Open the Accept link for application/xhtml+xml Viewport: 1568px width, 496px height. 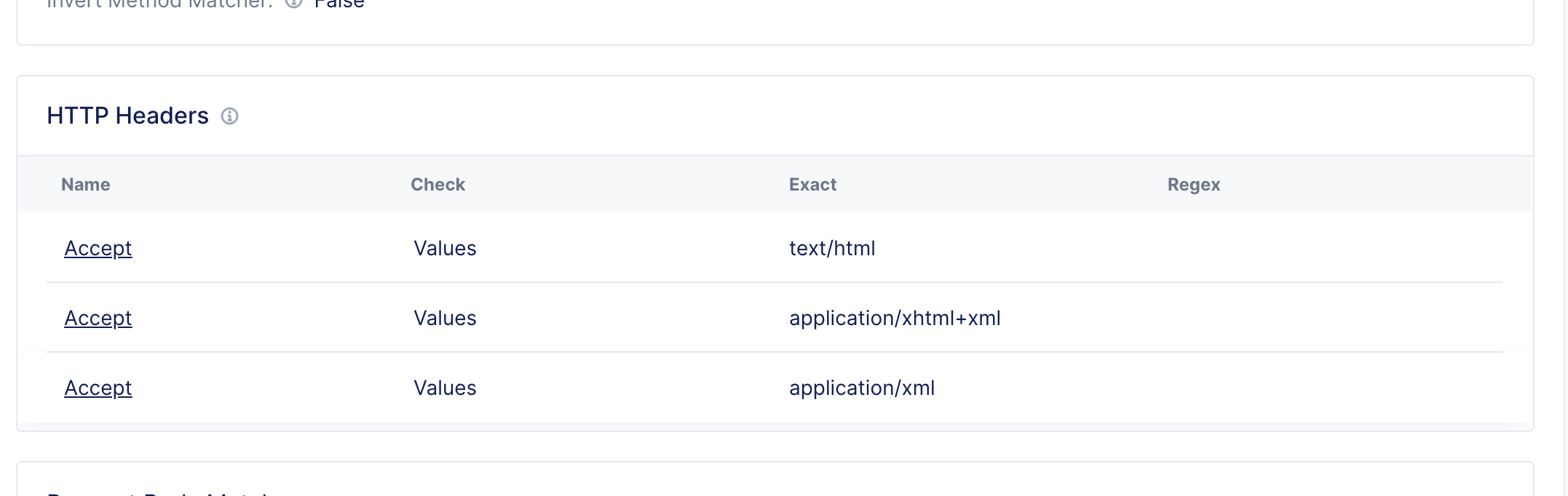tap(98, 318)
